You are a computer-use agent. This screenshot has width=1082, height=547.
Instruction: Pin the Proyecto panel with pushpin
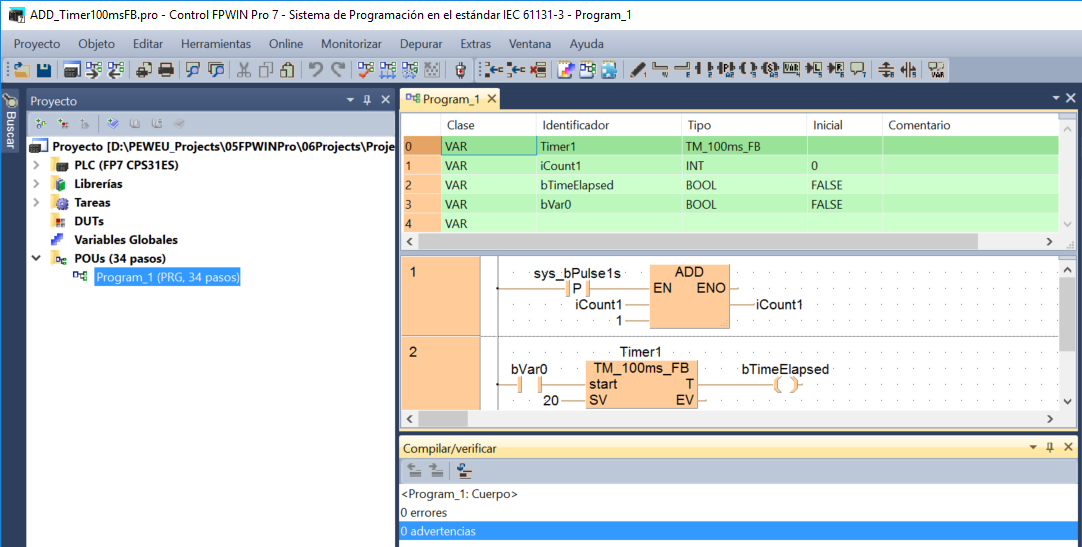(x=367, y=100)
